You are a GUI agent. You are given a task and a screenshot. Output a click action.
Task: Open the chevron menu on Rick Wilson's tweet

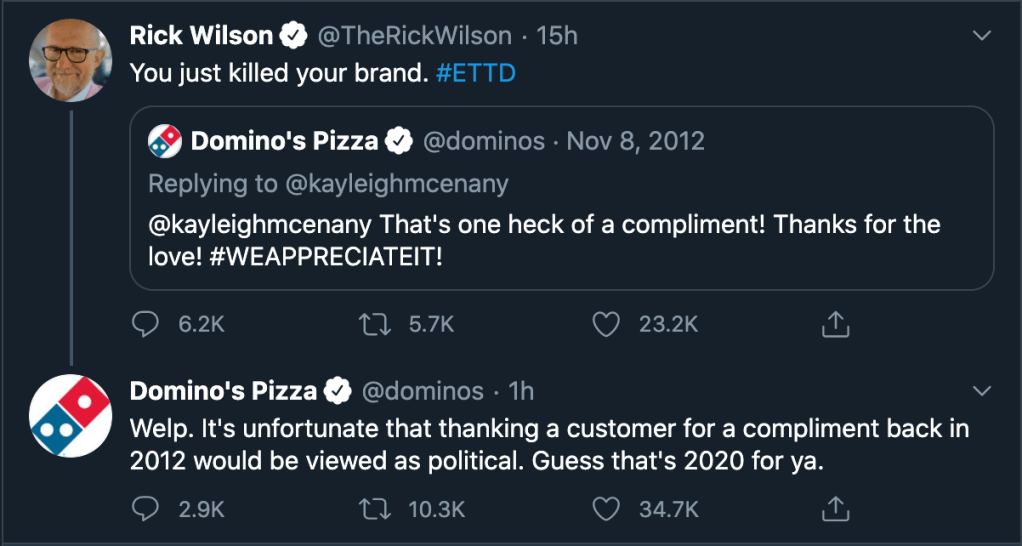pos(982,37)
